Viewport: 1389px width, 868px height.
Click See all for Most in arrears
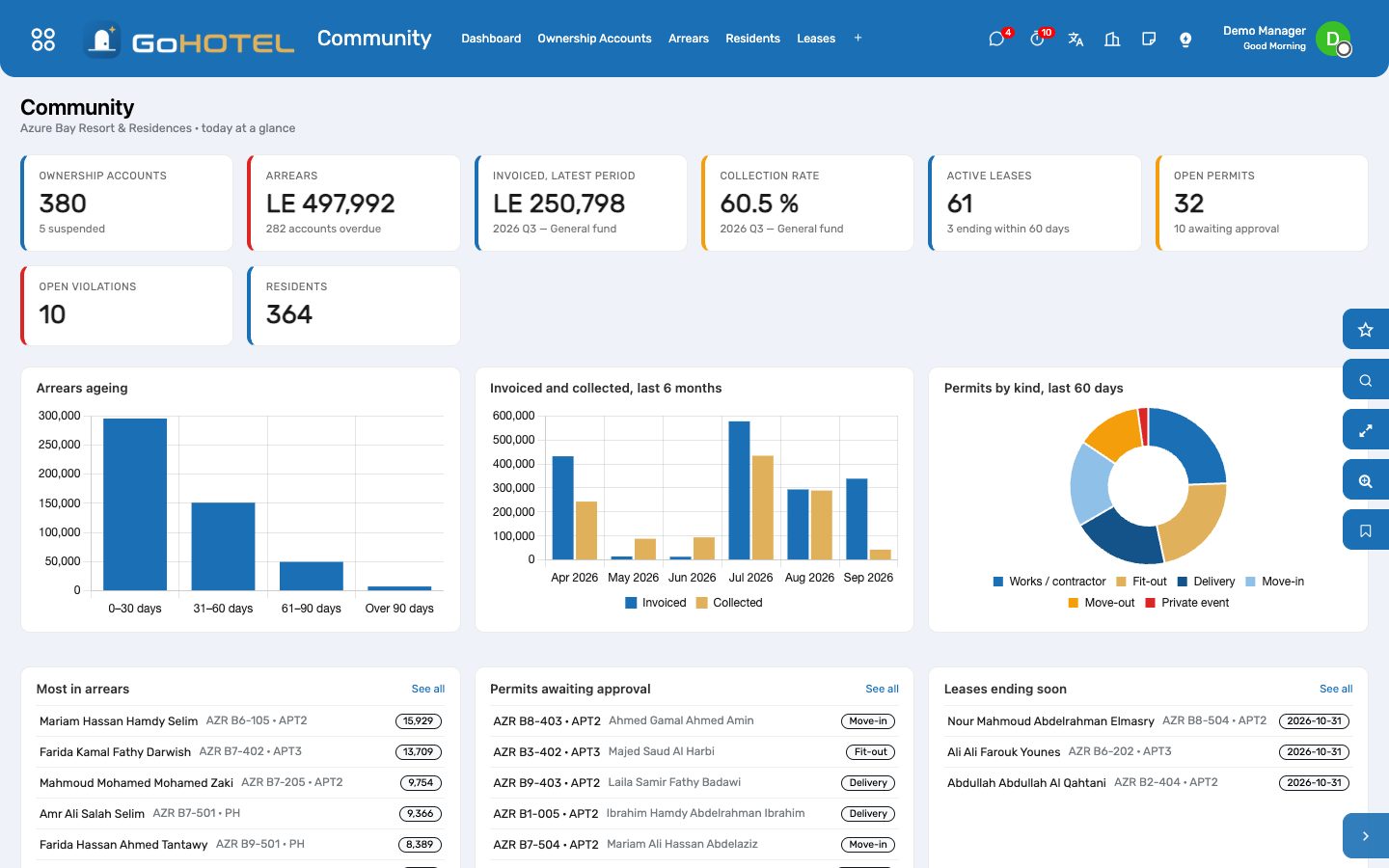point(428,689)
